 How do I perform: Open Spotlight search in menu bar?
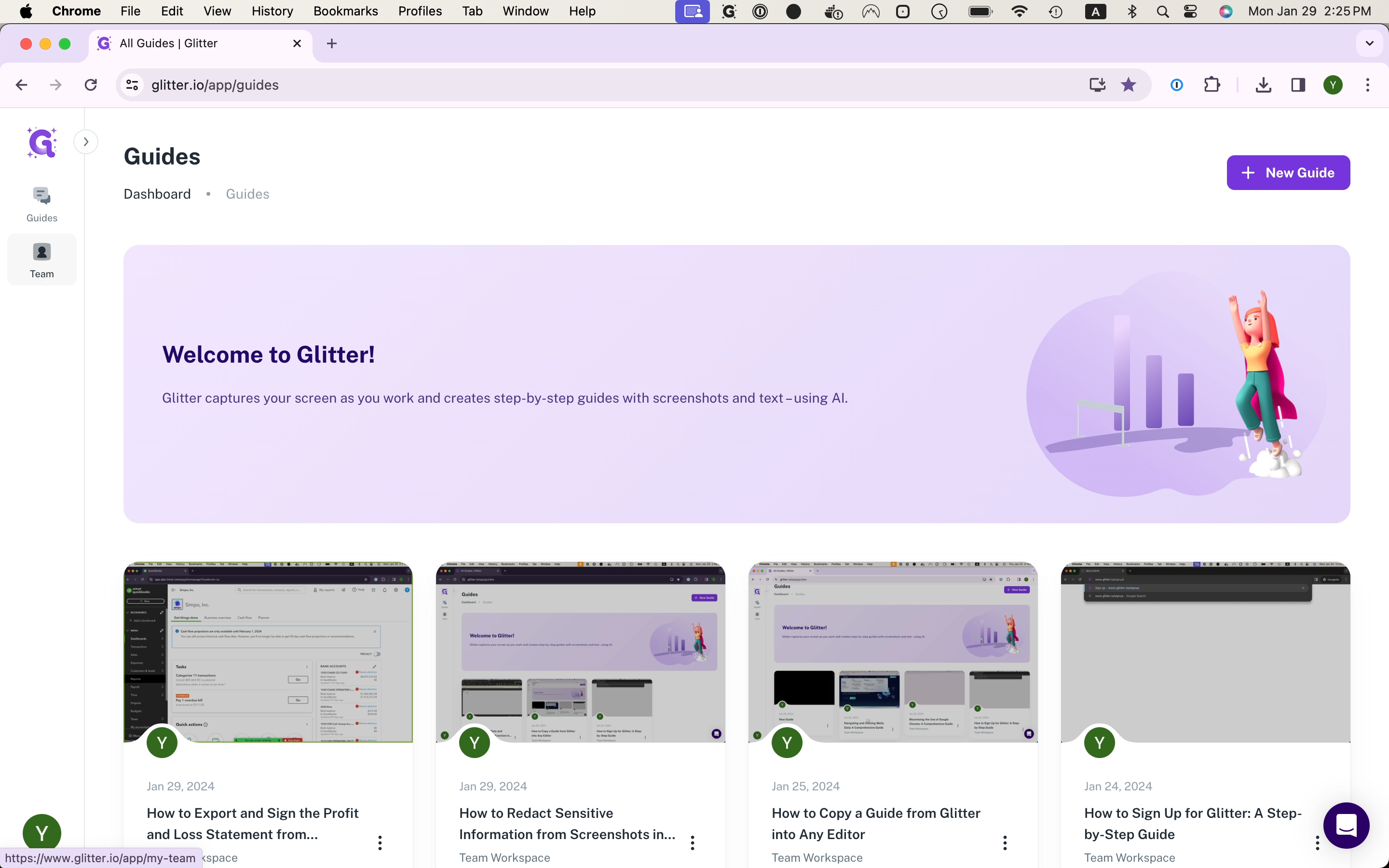(x=1163, y=12)
